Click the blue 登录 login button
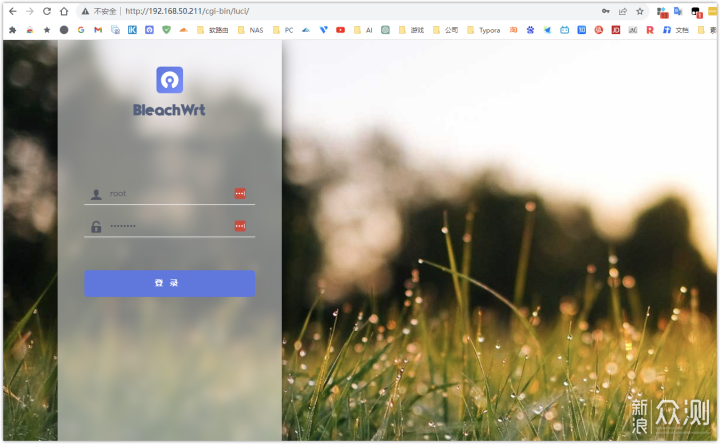Viewport: 720px width, 444px height. click(x=169, y=283)
